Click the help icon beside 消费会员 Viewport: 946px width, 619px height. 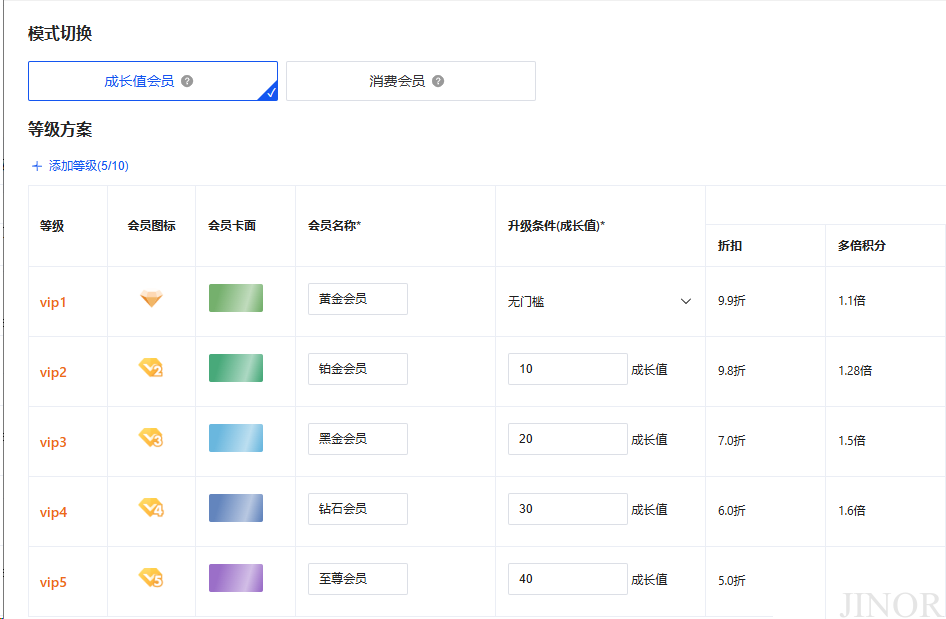pyautogui.click(x=438, y=81)
